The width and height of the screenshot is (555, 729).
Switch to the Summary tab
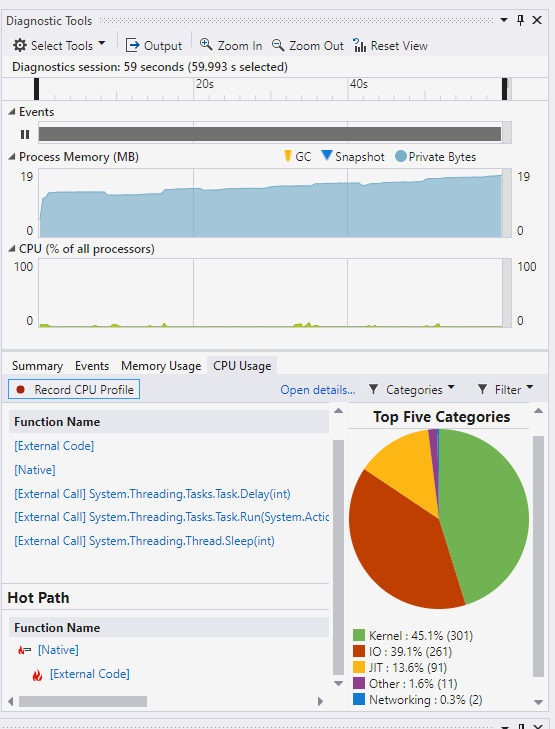37,366
